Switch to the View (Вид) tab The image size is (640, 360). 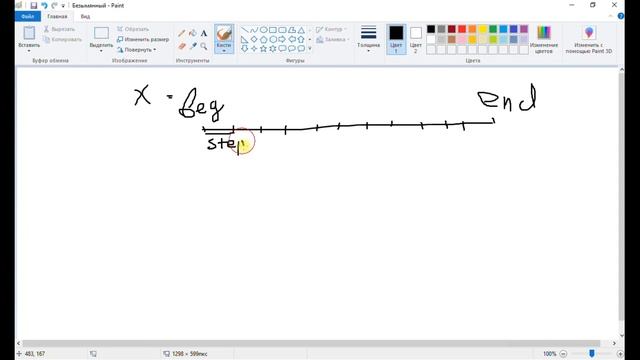click(x=85, y=16)
